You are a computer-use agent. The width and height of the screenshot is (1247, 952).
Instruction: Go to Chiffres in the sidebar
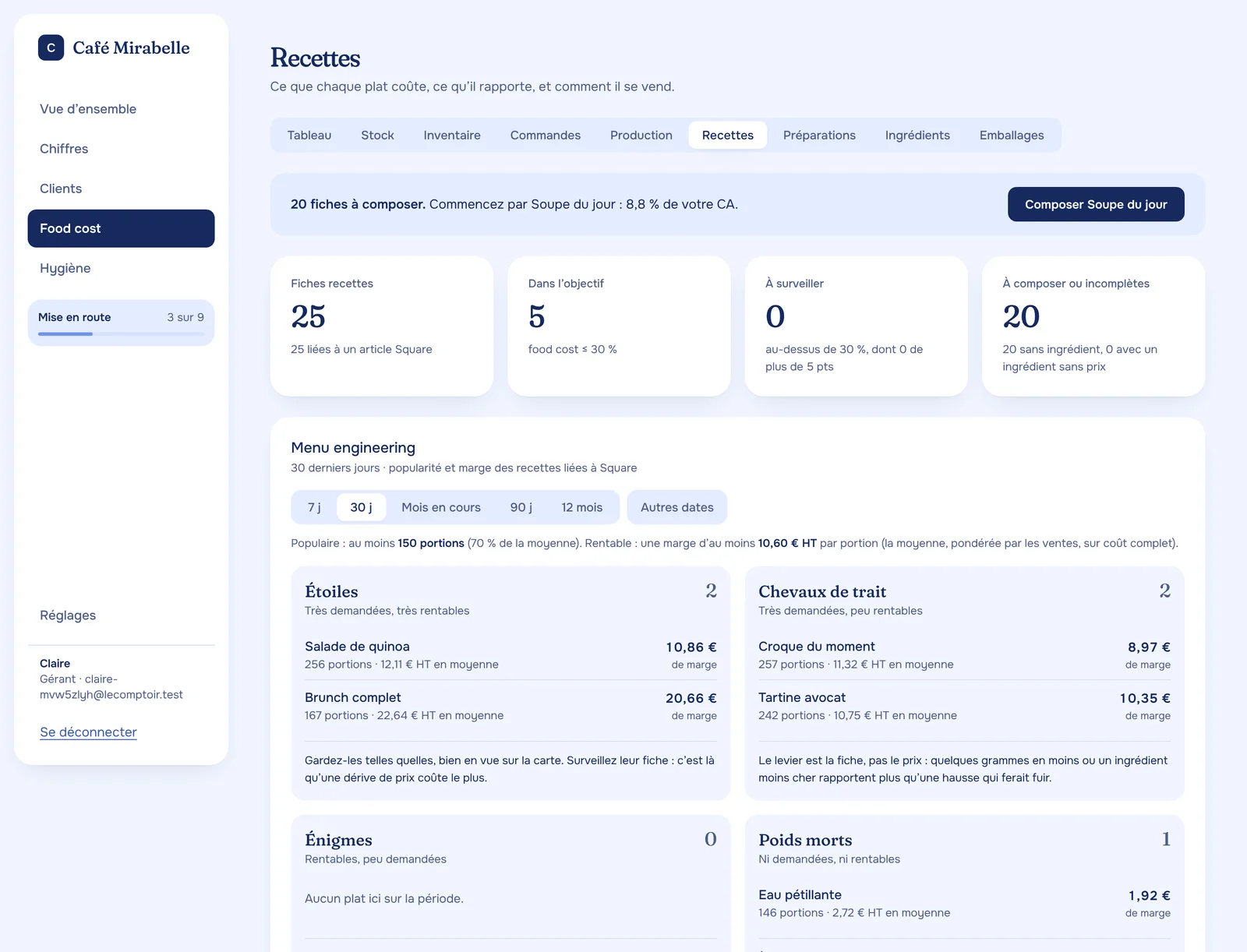[x=121, y=149]
